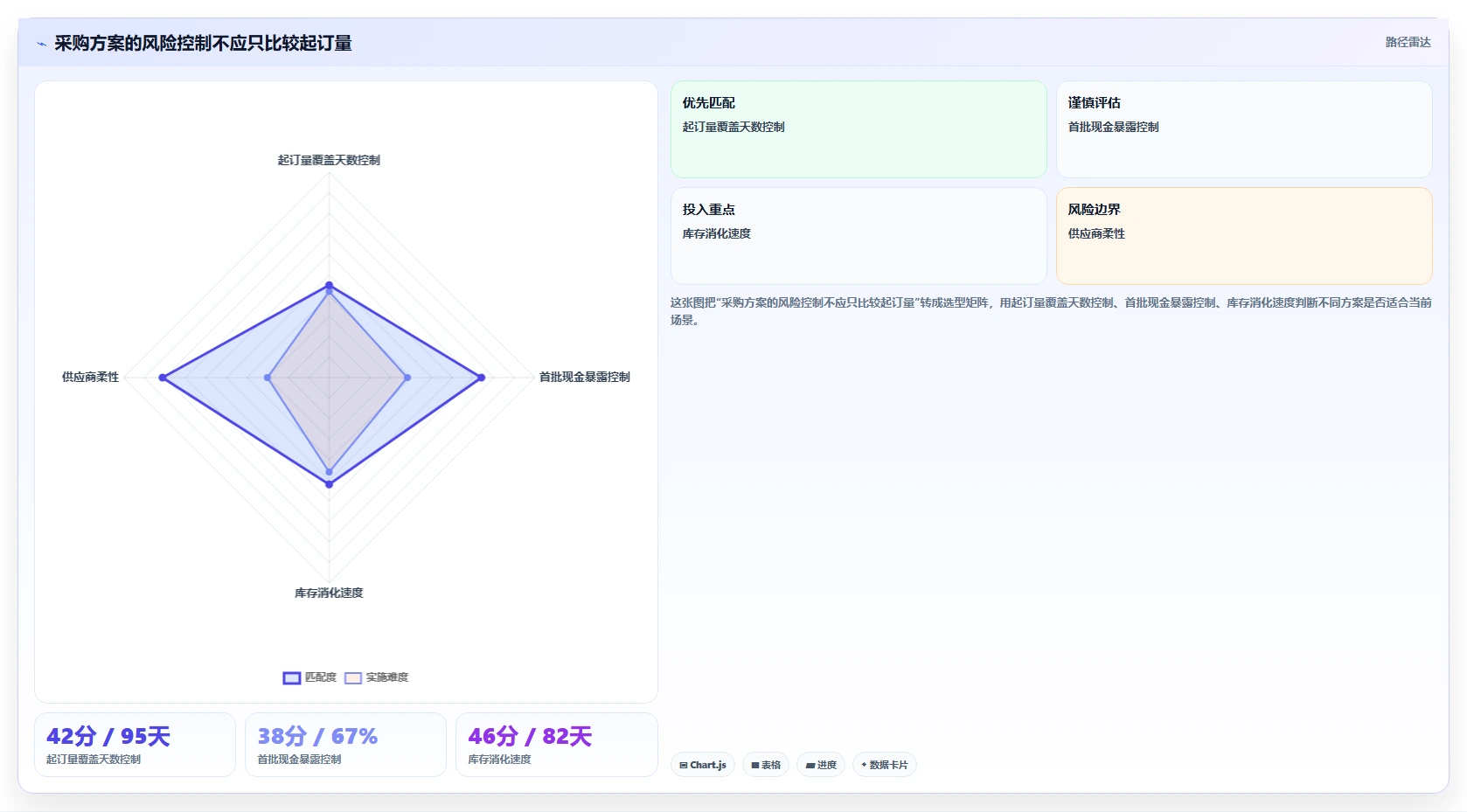
Task: Click 供应商柔性 text in 风险边界 card
Action: click(1096, 233)
